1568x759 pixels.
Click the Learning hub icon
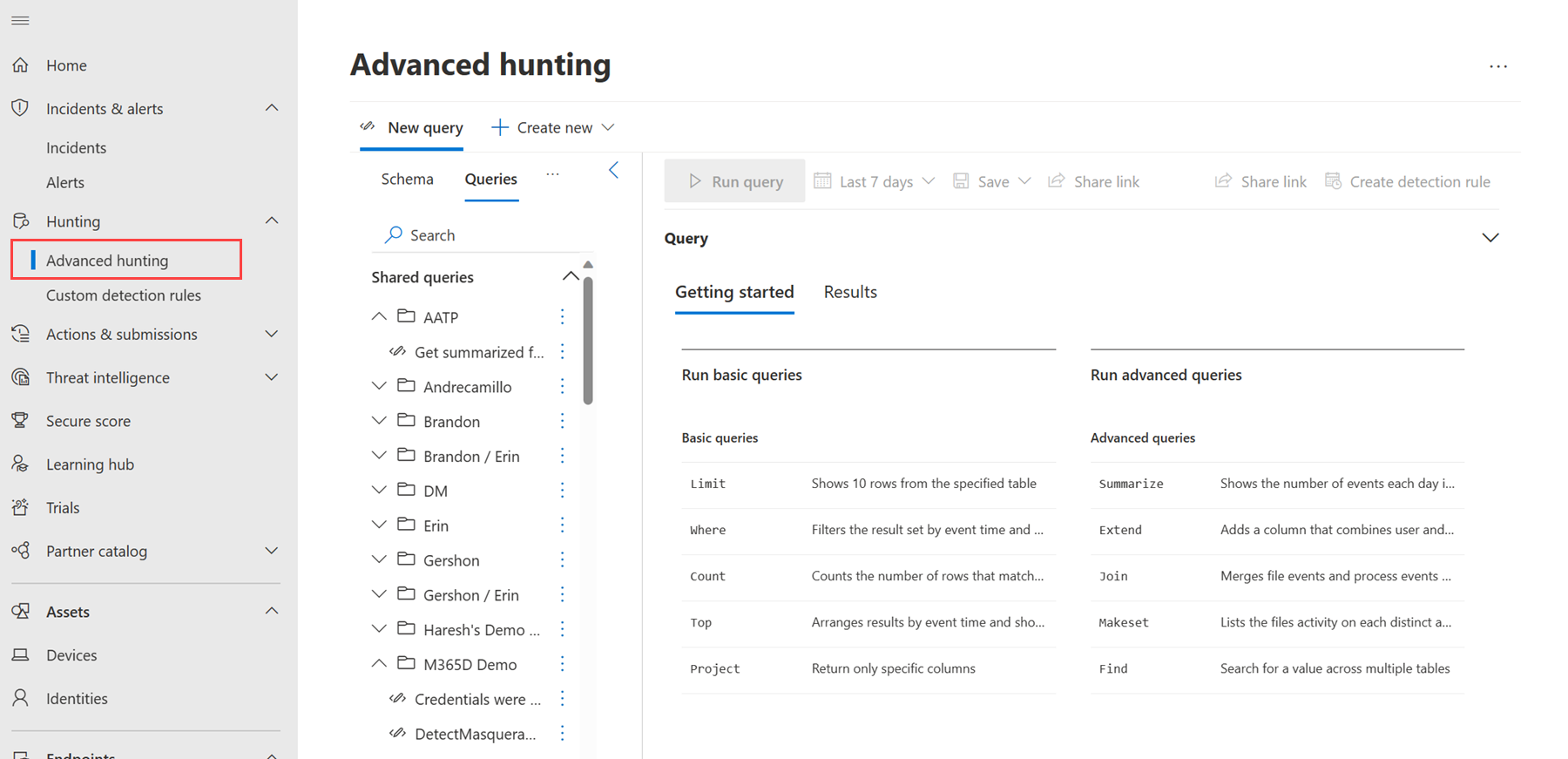point(20,464)
